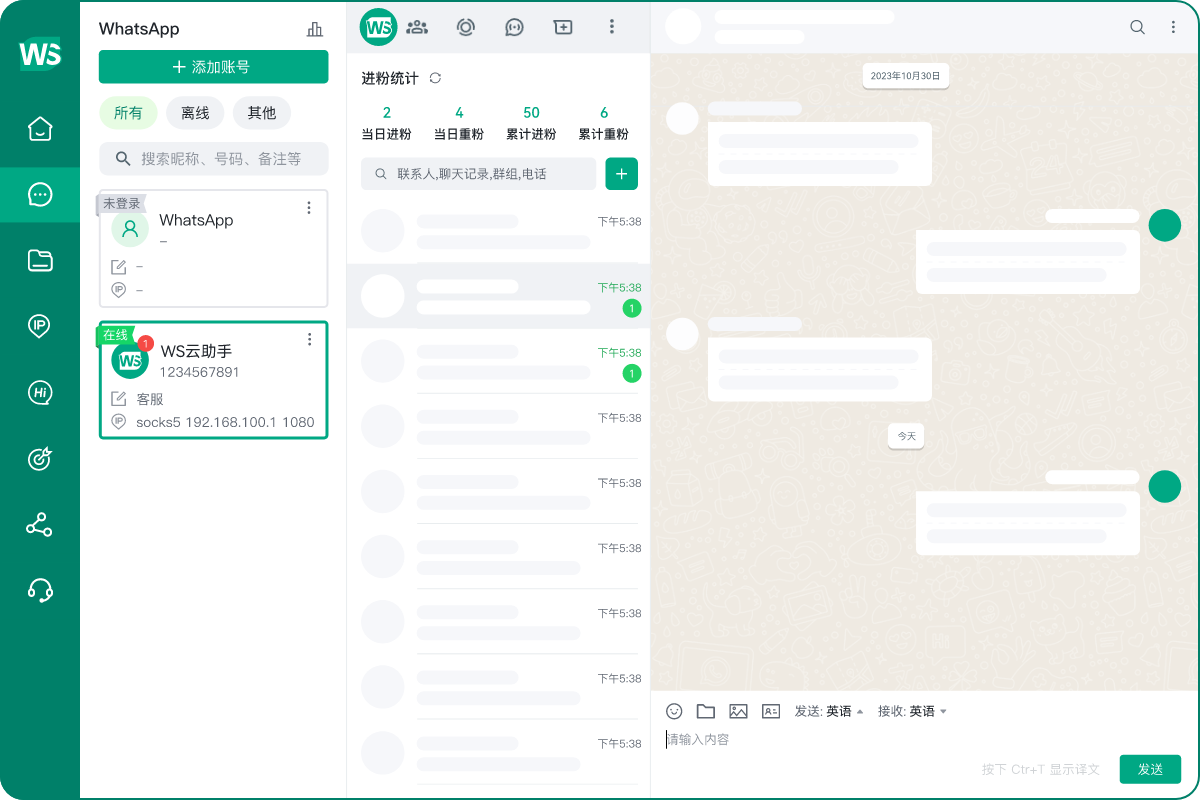The image size is (1200, 800).
Task: Open 发送 language dropdown 英语
Action: pyautogui.click(x=845, y=711)
